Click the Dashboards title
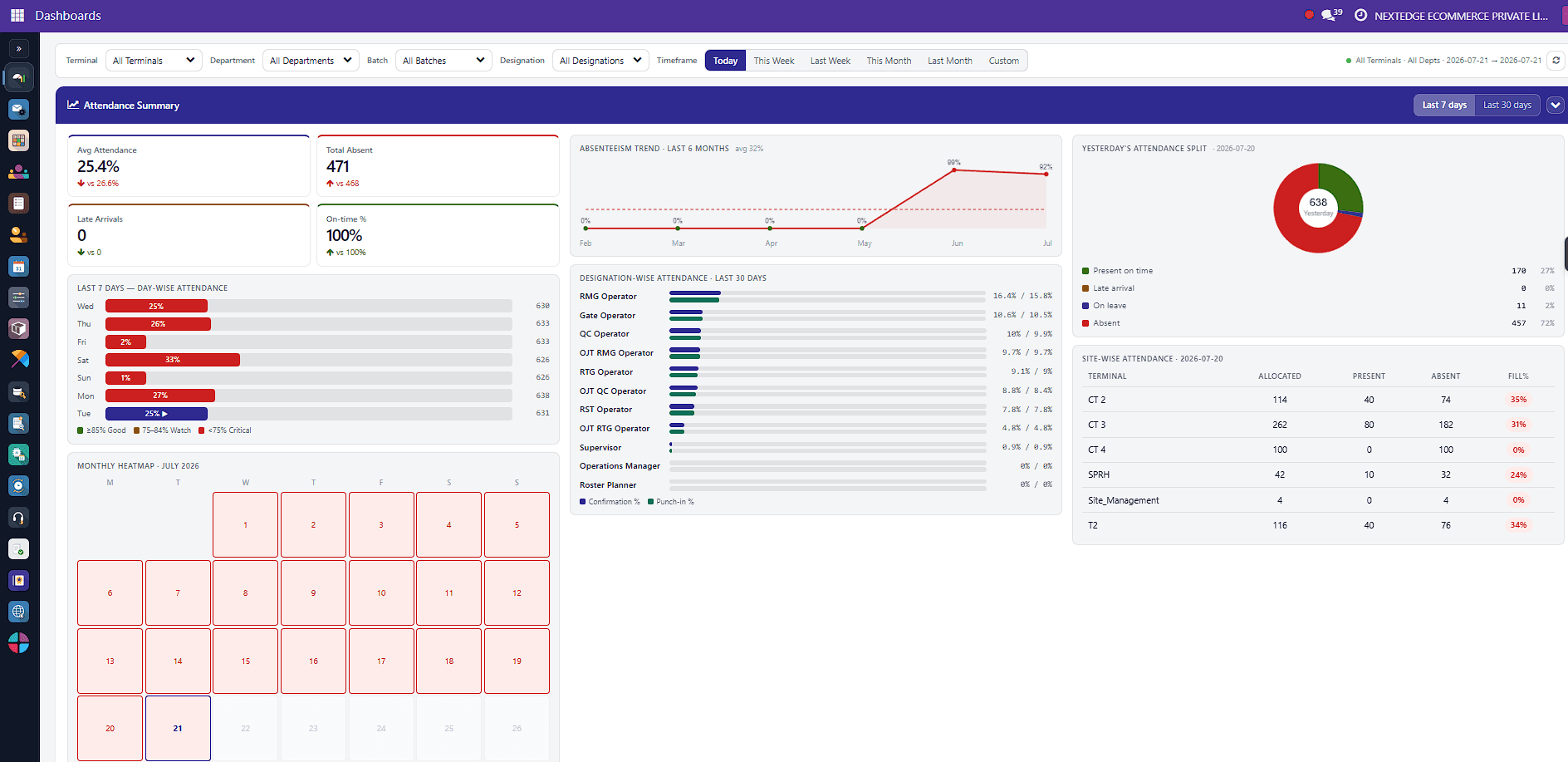1568x762 pixels. click(68, 16)
